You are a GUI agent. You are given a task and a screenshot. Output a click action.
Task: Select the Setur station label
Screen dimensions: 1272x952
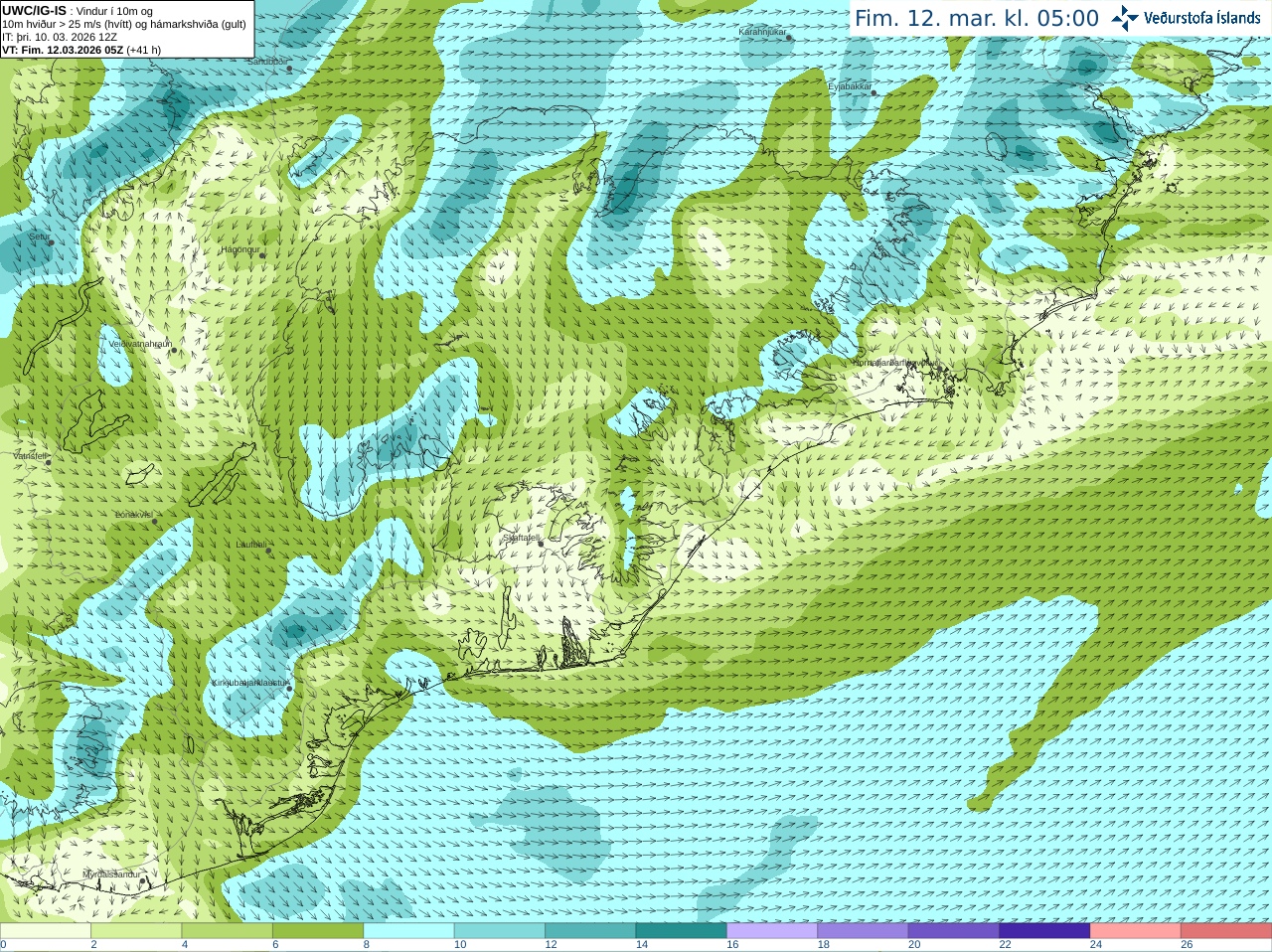point(40,237)
